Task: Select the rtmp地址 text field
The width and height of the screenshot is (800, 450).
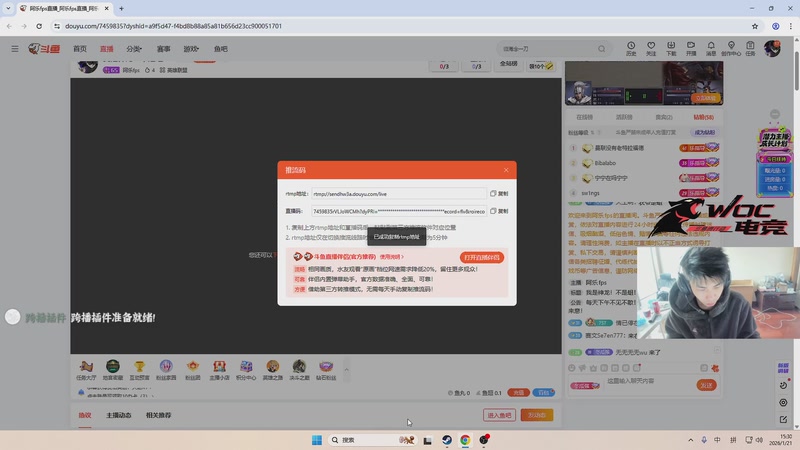Action: [398, 194]
